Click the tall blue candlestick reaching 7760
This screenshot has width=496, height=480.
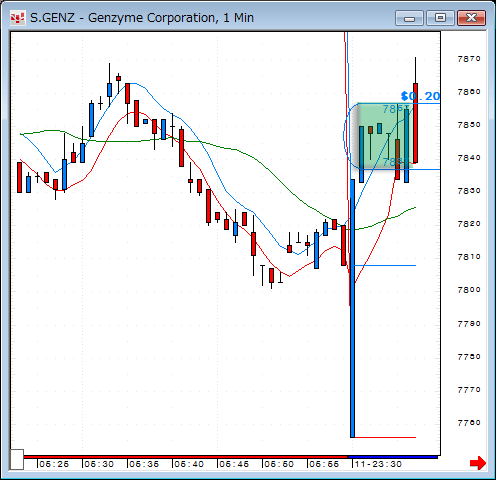click(352, 308)
